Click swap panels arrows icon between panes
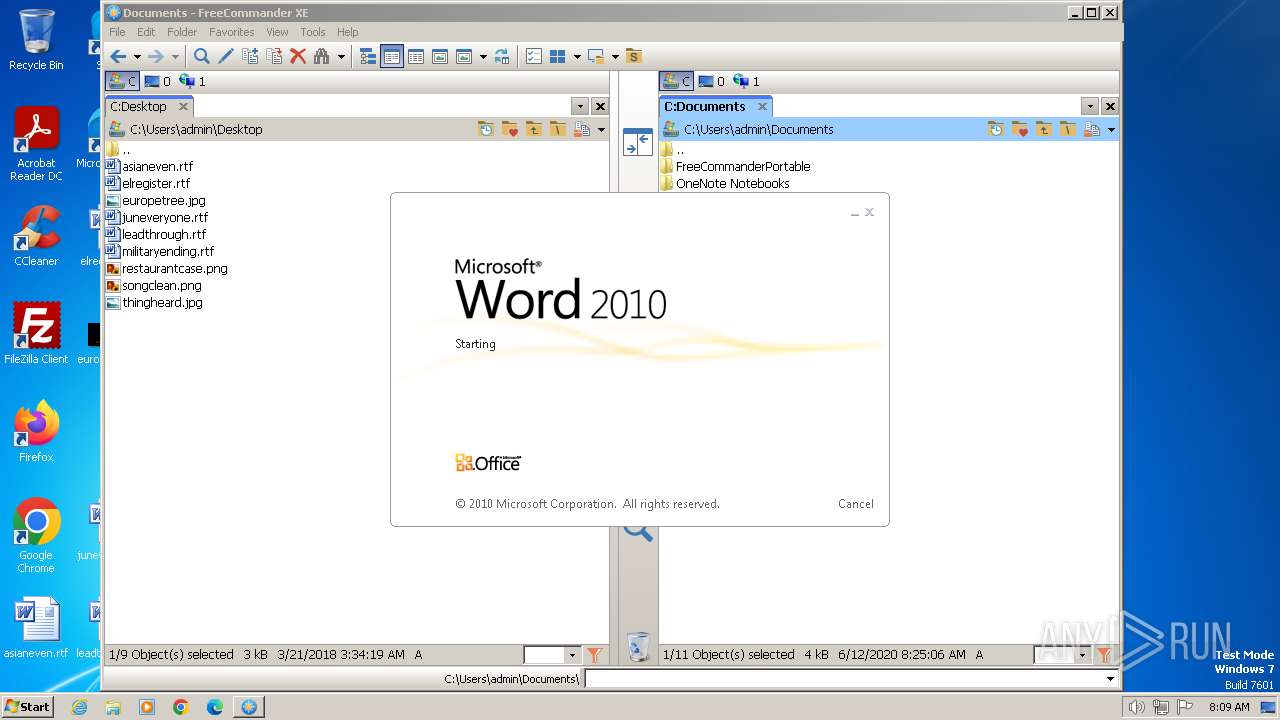Viewport: 1280px width, 720px height. point(637,142)
